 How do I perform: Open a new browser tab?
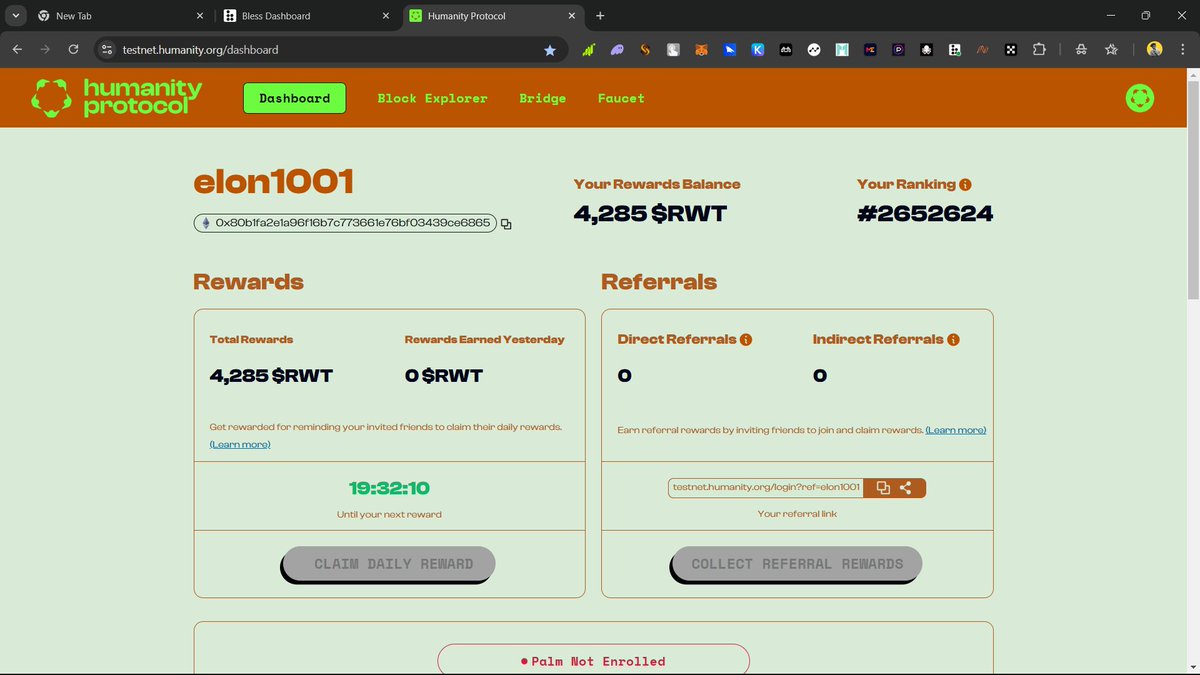600,16
